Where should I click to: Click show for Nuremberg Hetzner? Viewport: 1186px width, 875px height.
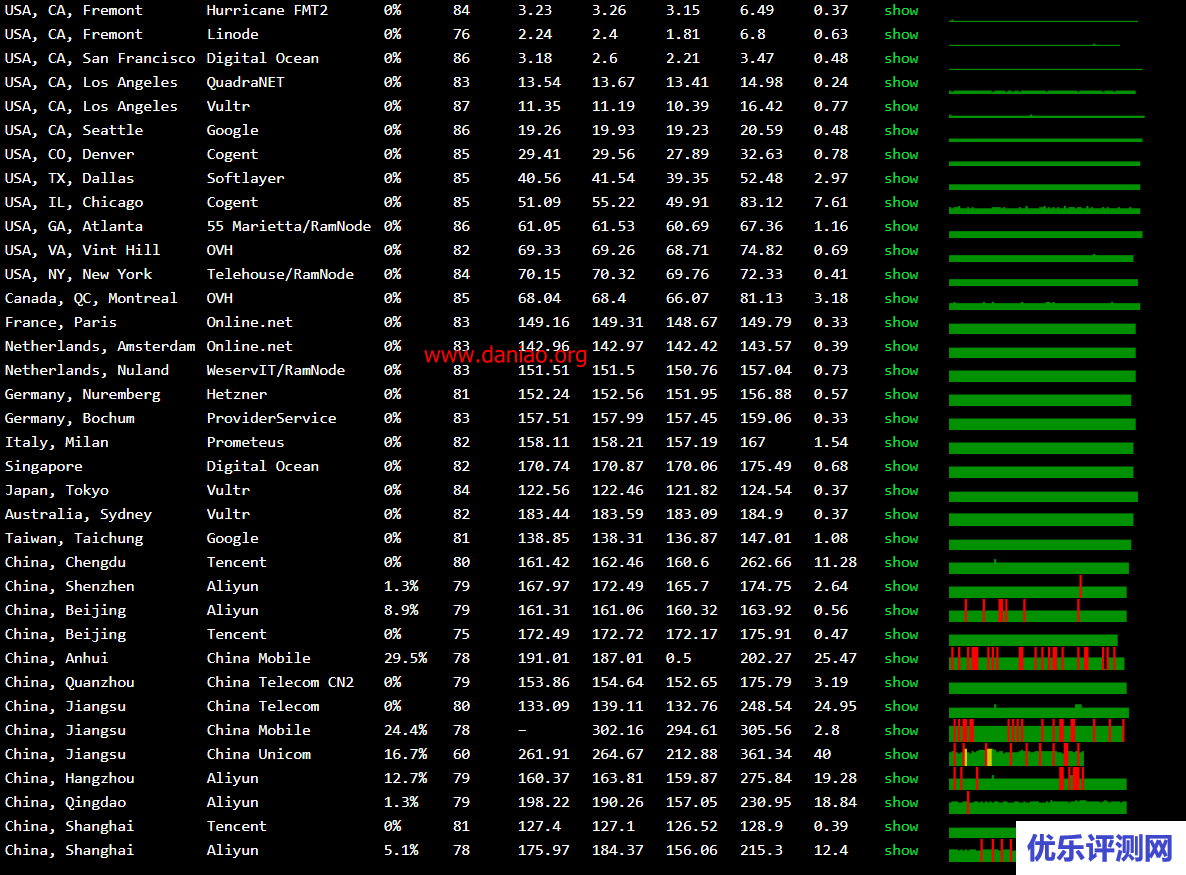pyautogui.click(x=901, y=395)
